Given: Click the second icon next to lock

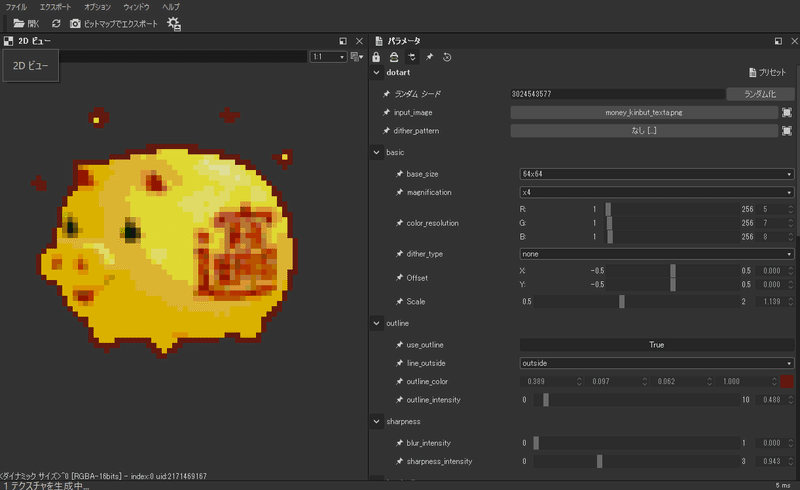Looking at the screenshot, I should pos(394,57).
